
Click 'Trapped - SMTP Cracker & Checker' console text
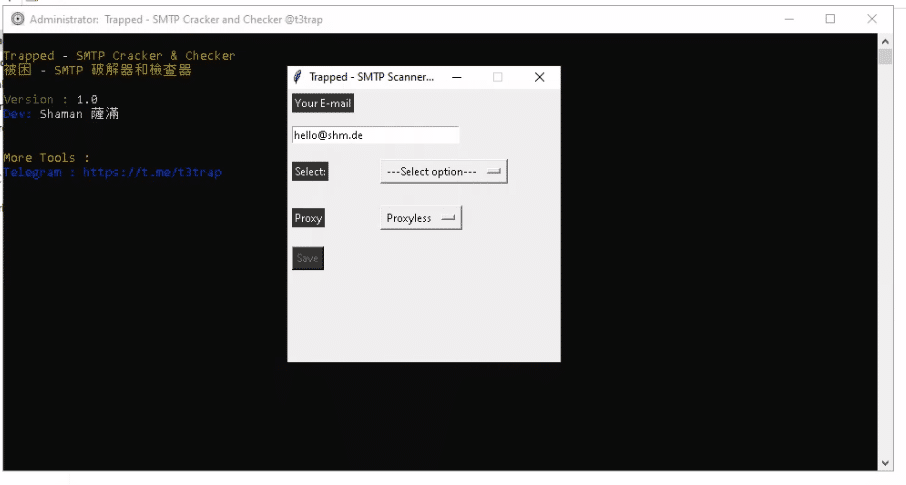(x=119, y=56)
